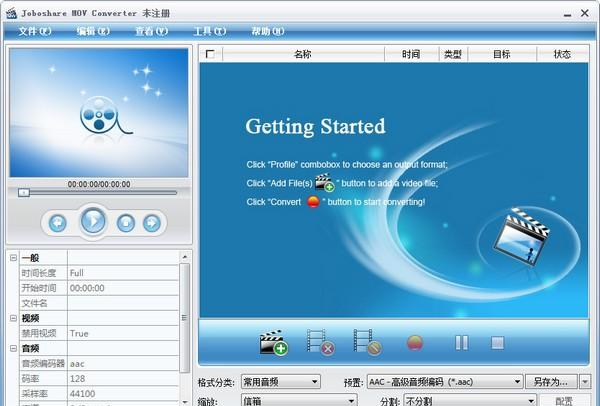Minimize the Joboshare MOV Converter window

tap(567, 14)
